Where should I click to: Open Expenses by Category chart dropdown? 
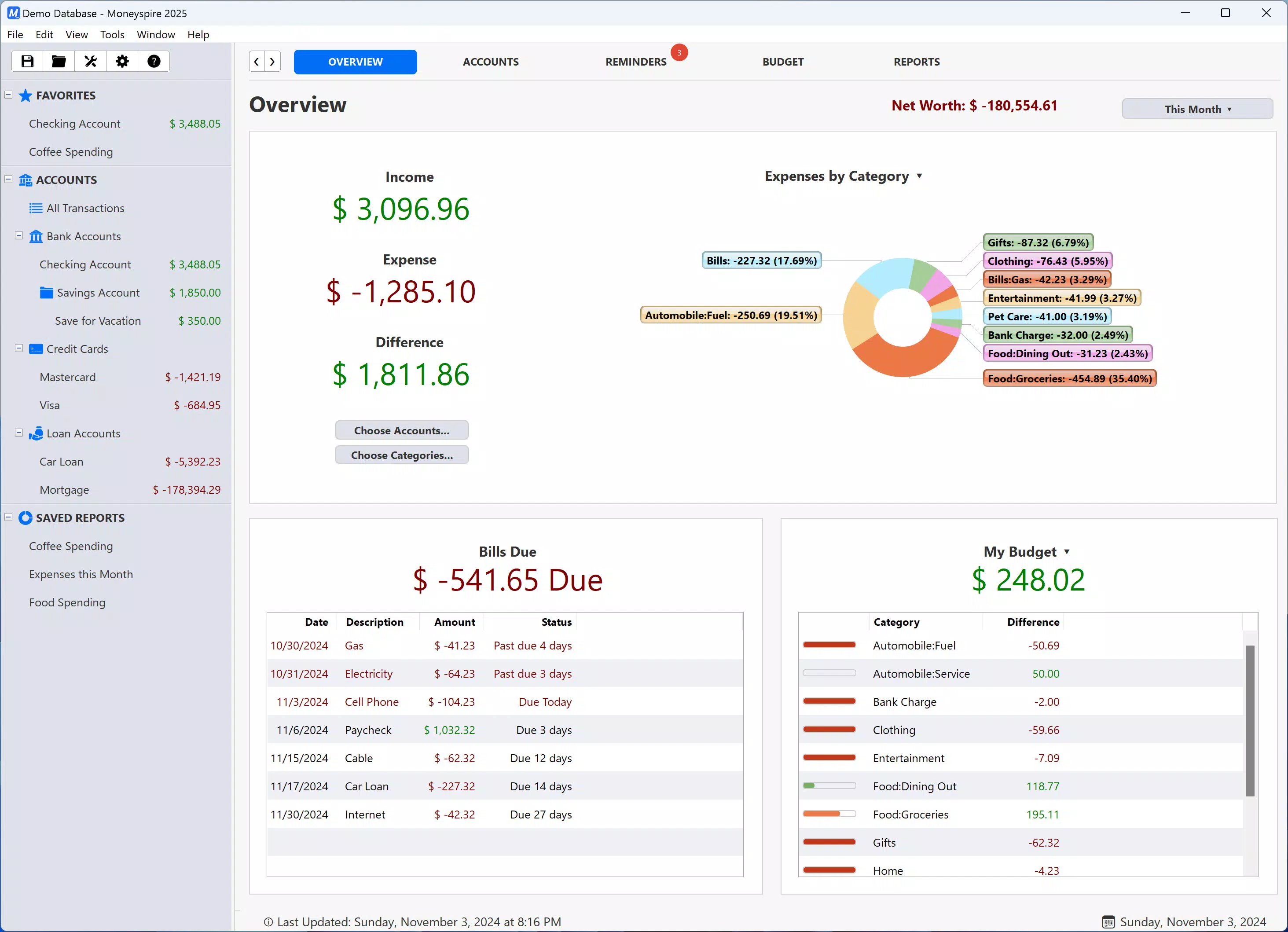[x=919, y=176]
